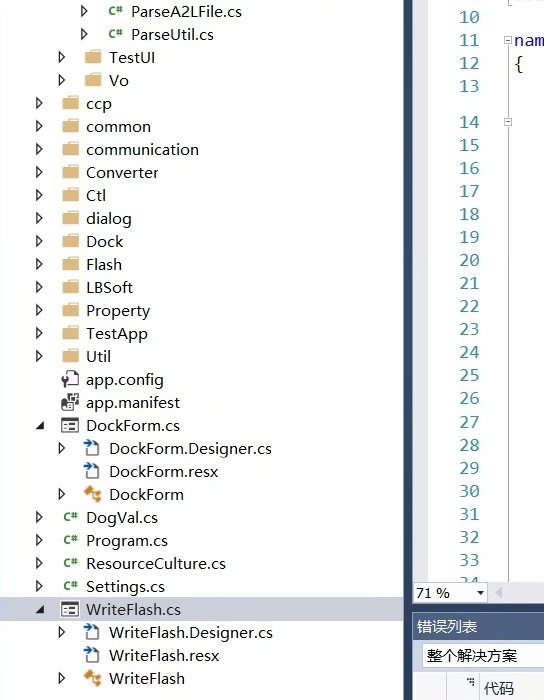This screenshot has width=544, height=700.
Task: Select the DogVal.cs file
Action: 122,517
